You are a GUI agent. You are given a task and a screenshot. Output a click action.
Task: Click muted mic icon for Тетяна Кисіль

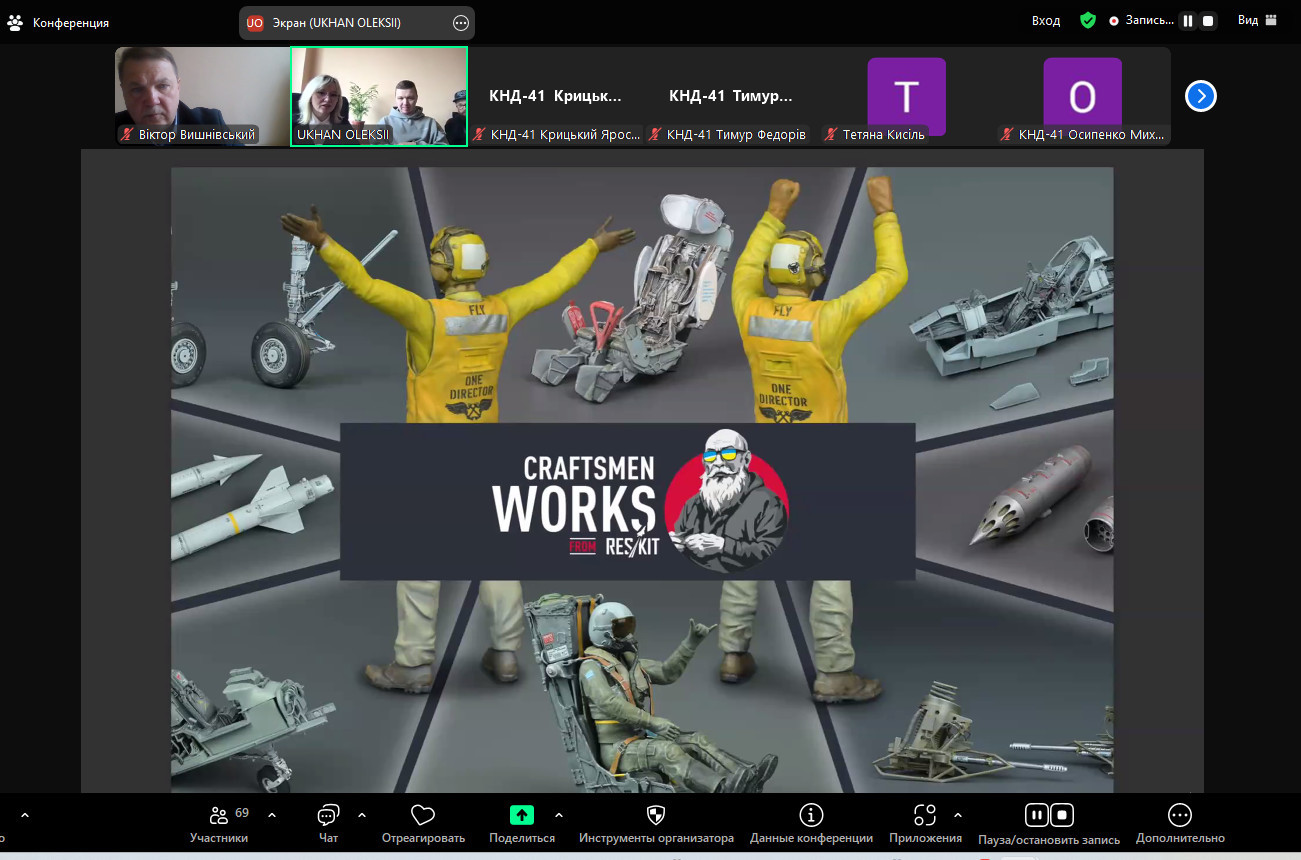831,134
